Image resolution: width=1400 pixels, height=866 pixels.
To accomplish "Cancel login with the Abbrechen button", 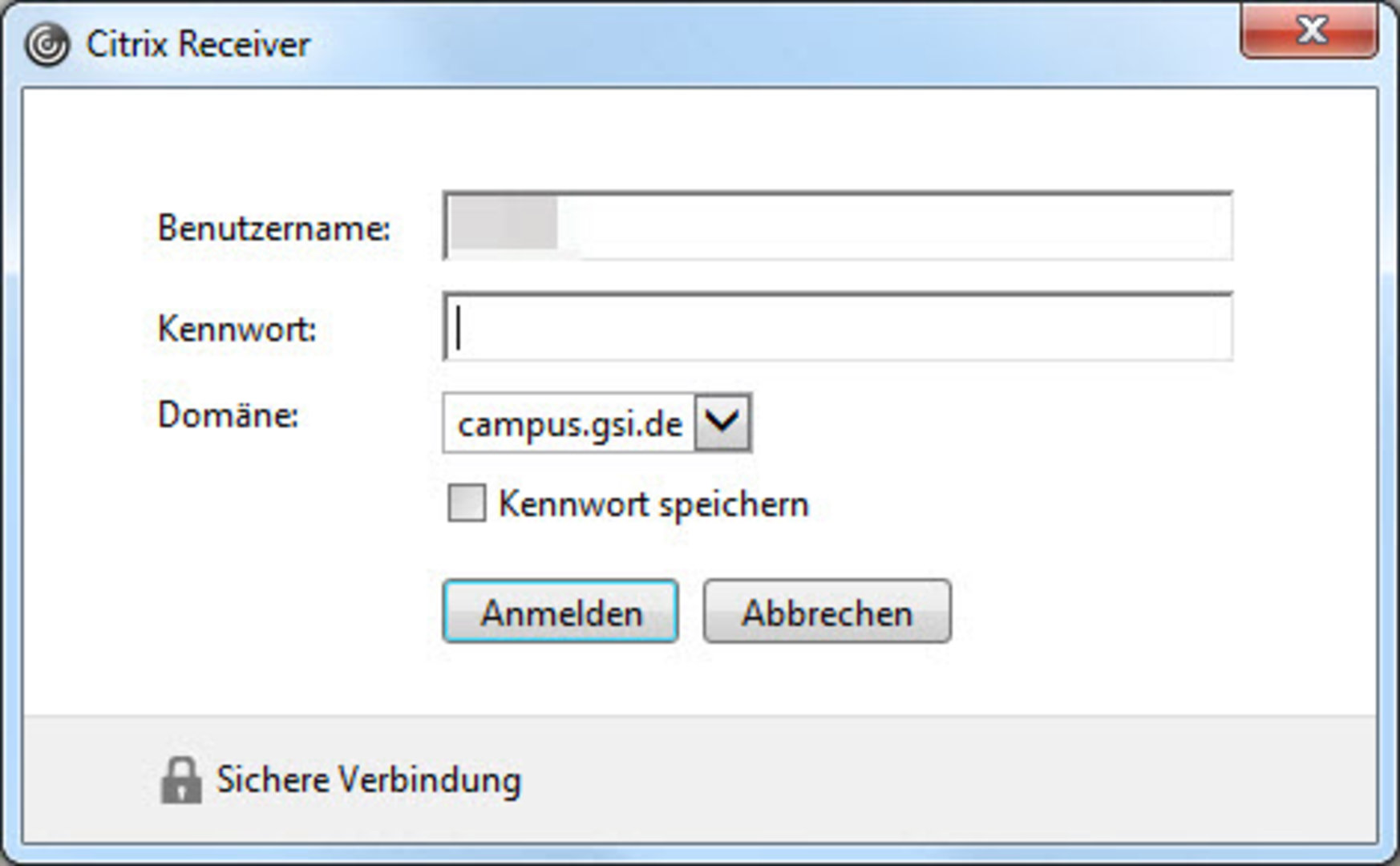I will (x=827, y=612).
